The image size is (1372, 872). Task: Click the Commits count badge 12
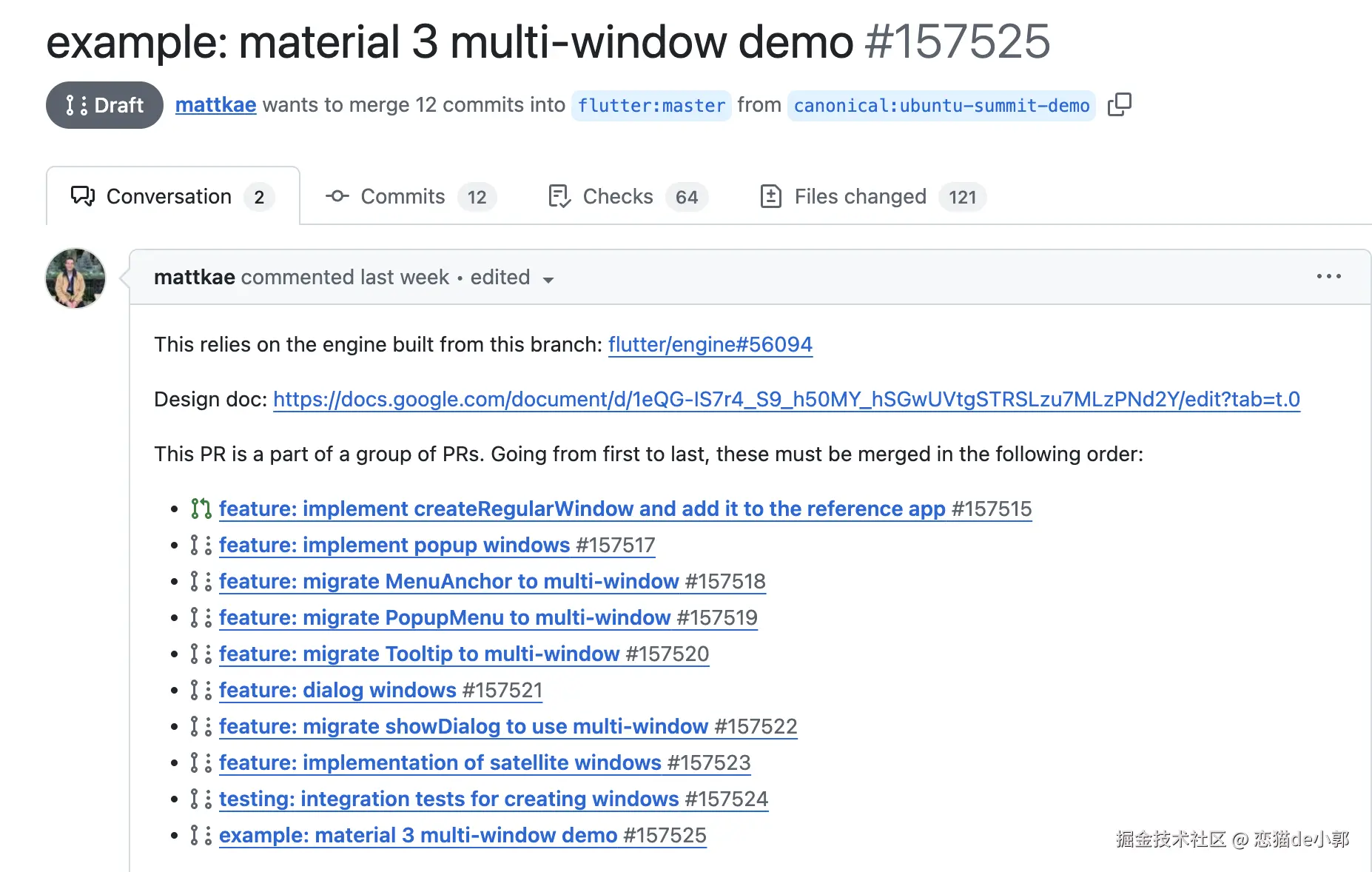(477, 197)
